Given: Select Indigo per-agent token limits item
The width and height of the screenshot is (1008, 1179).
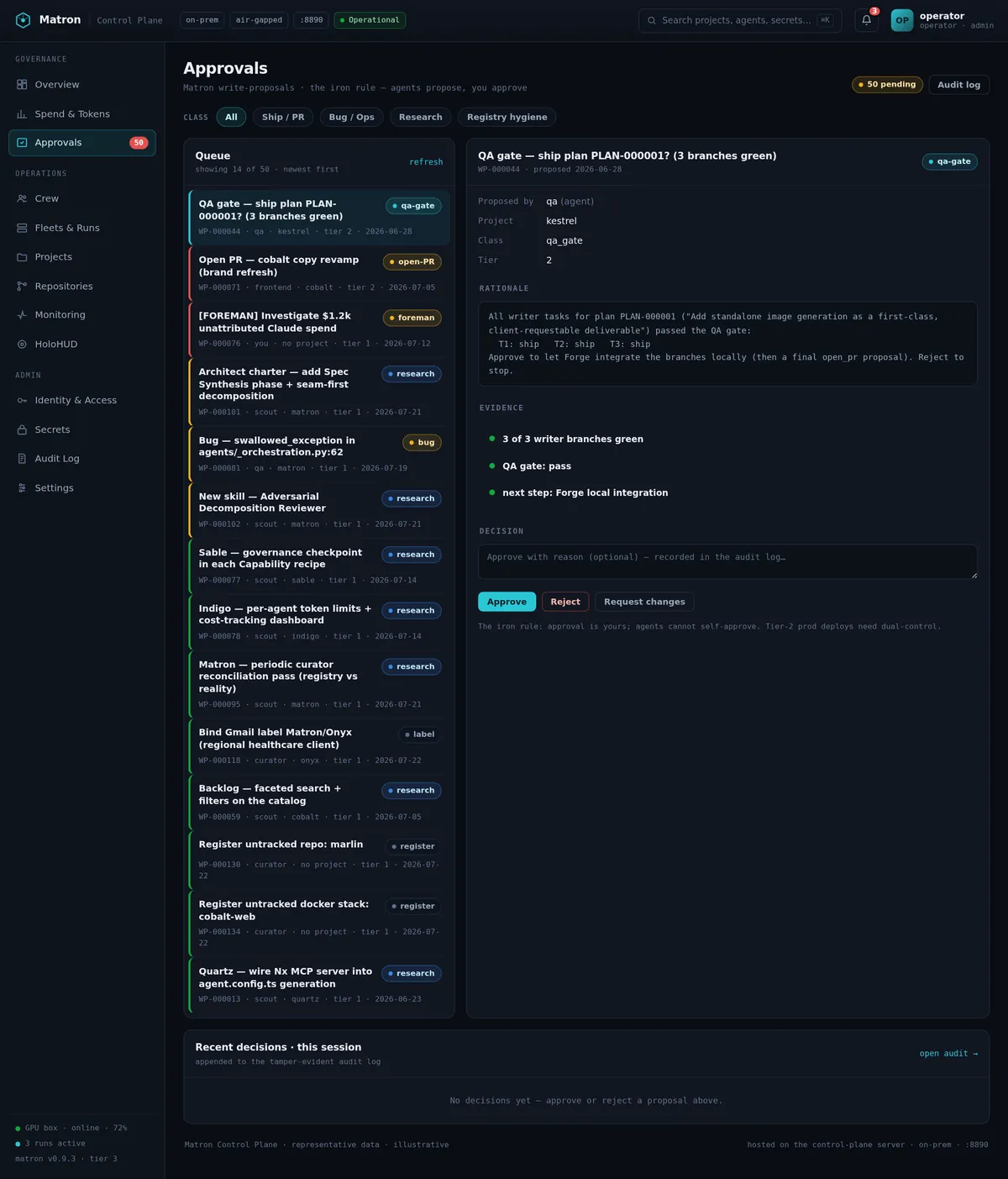Looking at the screenshot, I should point(319,622).
